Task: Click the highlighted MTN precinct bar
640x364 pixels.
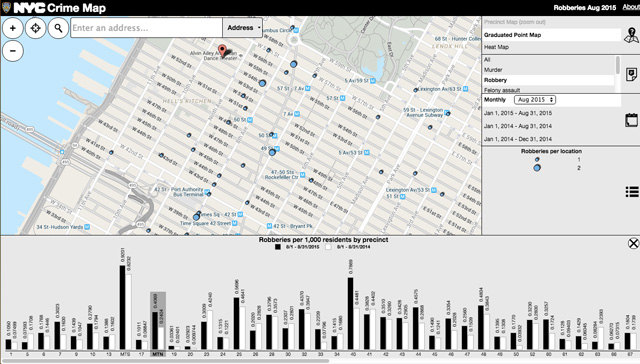Action: coord(155,331)
